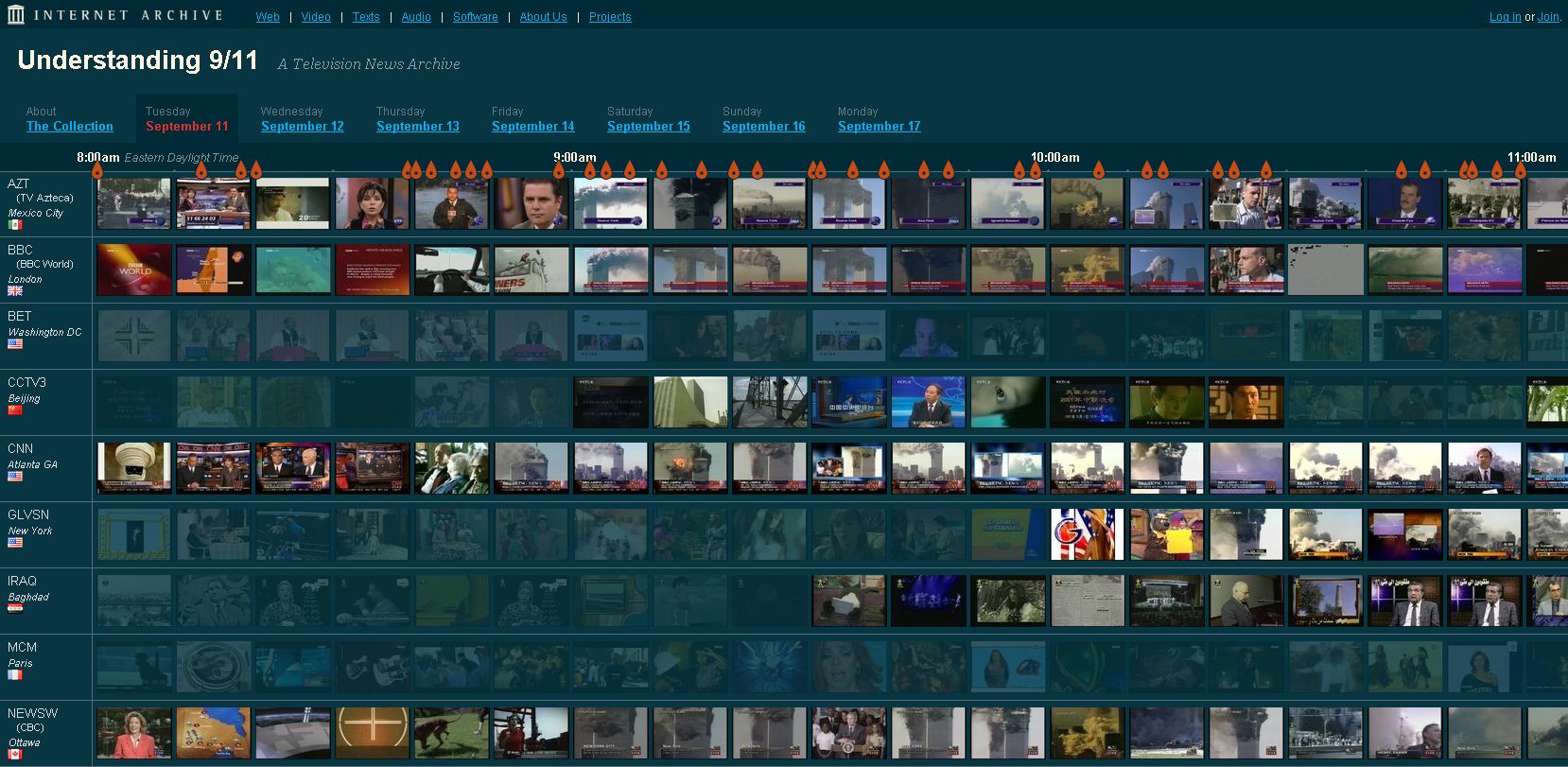Click the Iraqi flag under IRAQ Baghdad
Viewport: 1568px width, 767px height.
(15, 608)
